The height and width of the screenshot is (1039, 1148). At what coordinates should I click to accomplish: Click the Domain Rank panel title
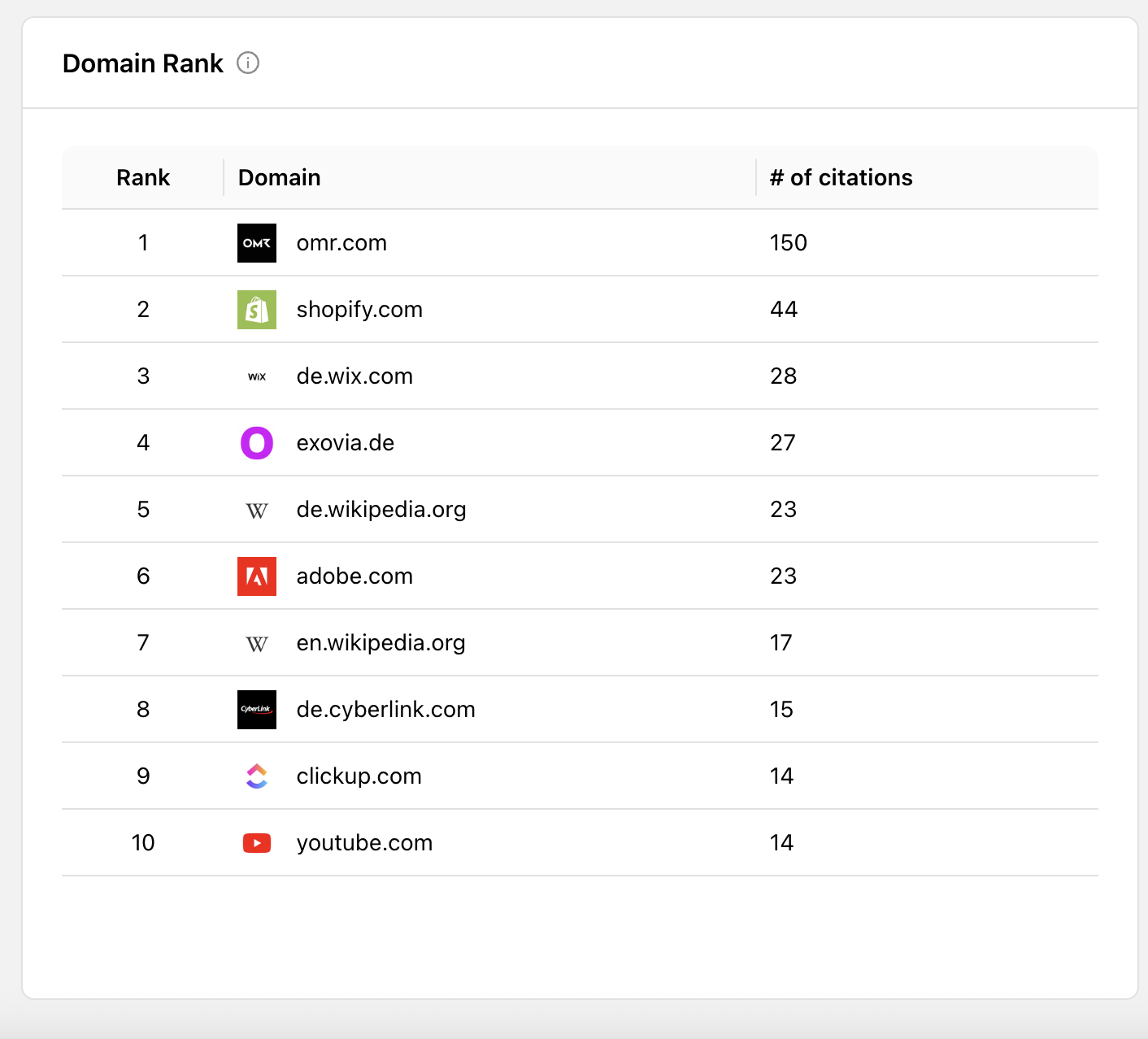(143, 63)
